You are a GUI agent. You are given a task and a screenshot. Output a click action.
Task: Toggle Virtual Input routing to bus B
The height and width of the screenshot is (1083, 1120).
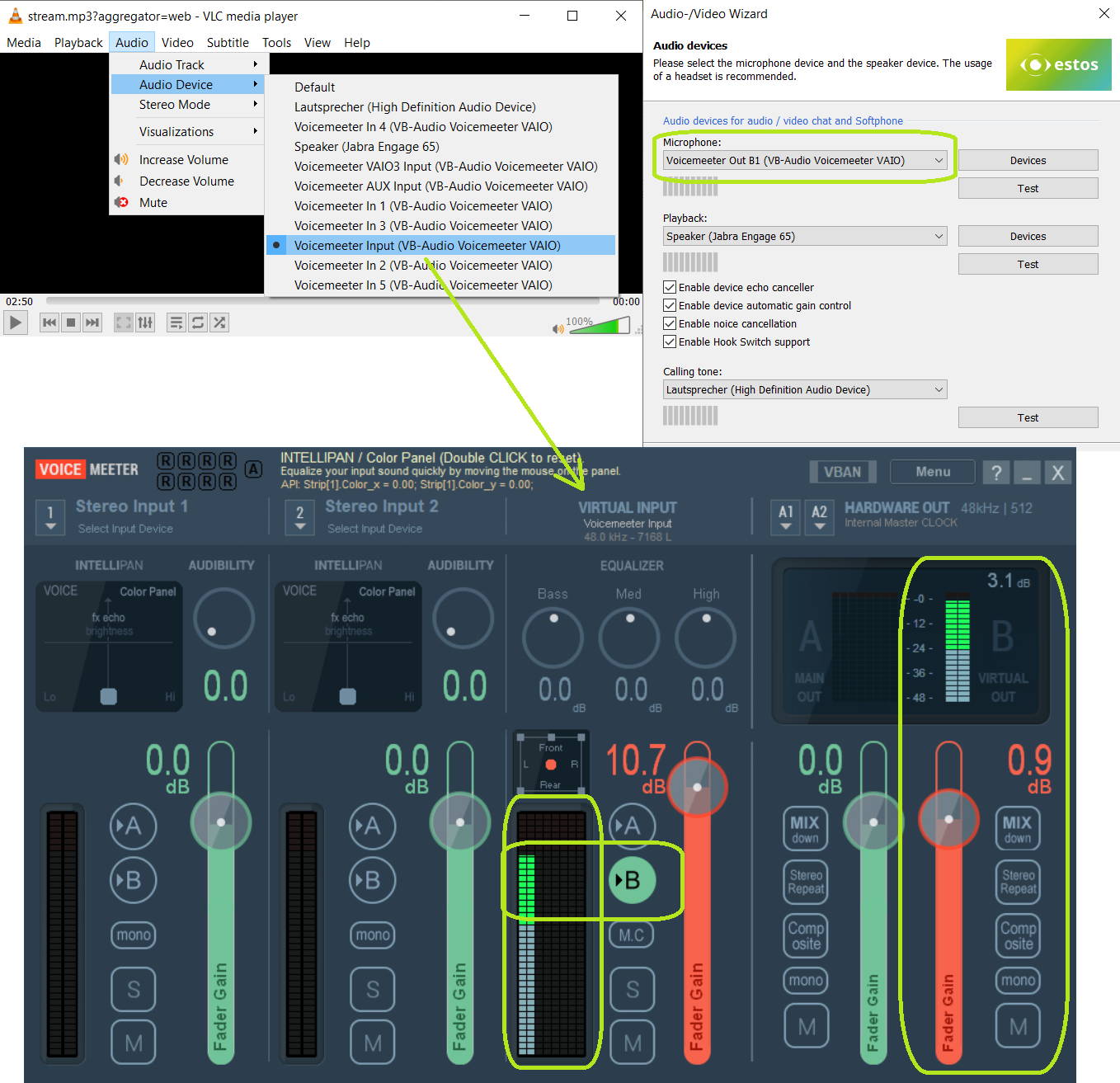(632, 880)
